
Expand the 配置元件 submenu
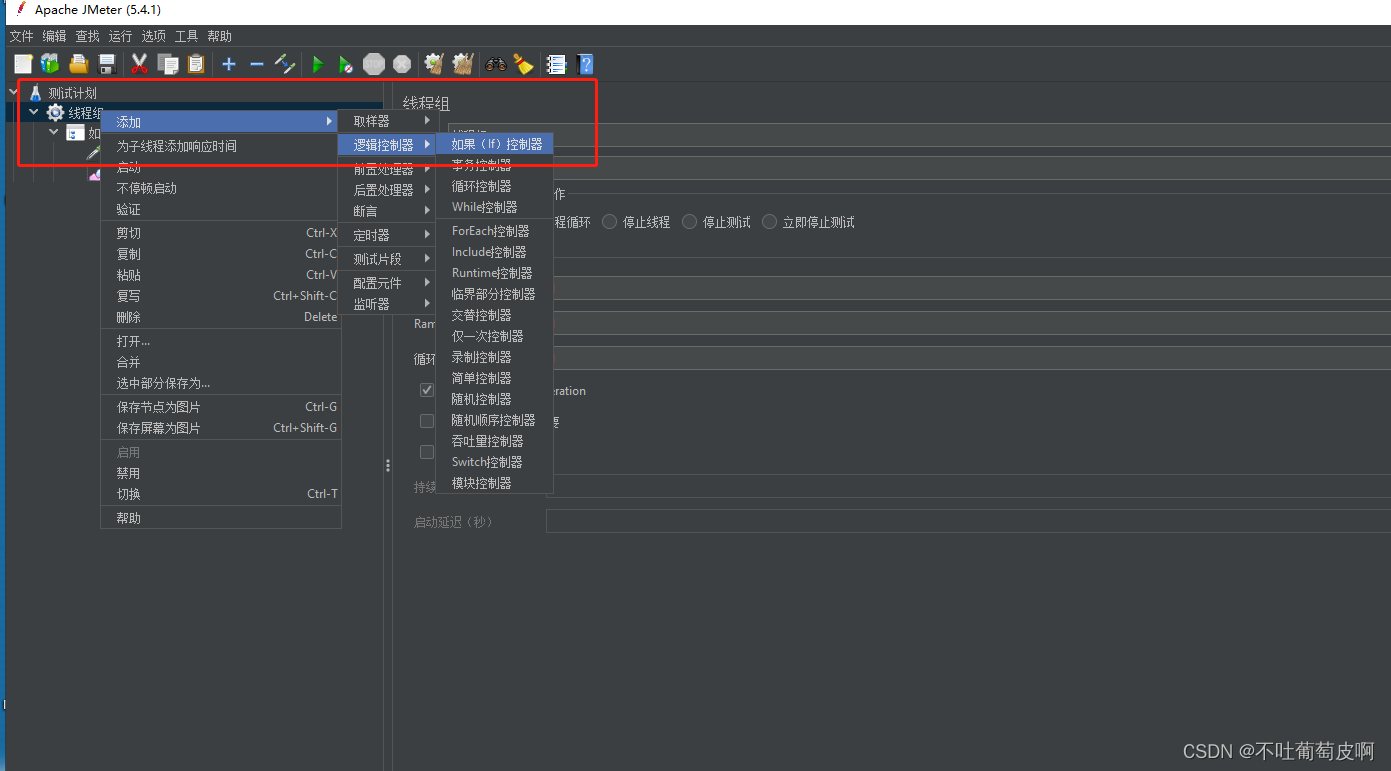click(388, 283)
